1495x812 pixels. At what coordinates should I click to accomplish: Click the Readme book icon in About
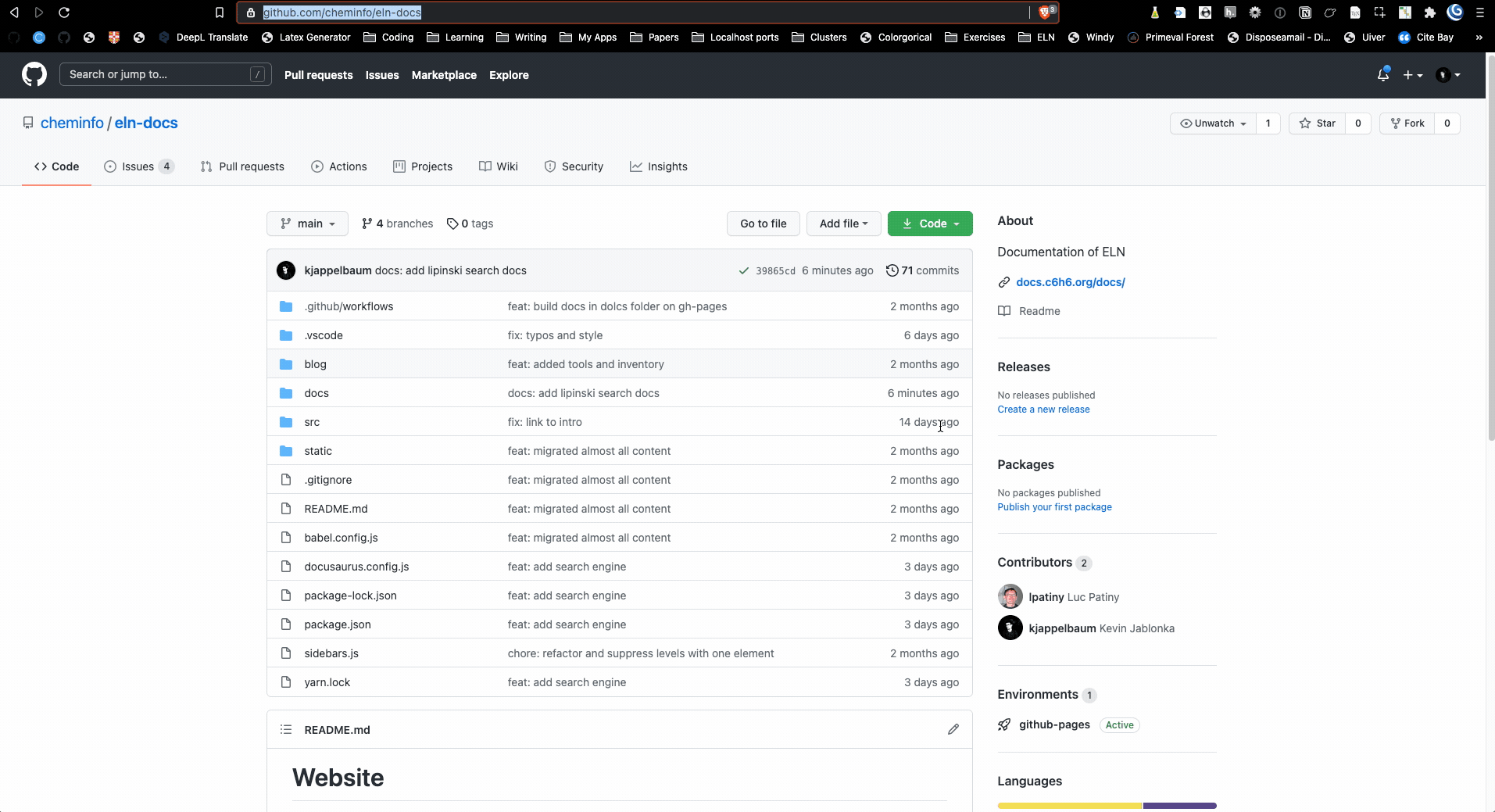pyautogui.click(x=1004, y=311)
